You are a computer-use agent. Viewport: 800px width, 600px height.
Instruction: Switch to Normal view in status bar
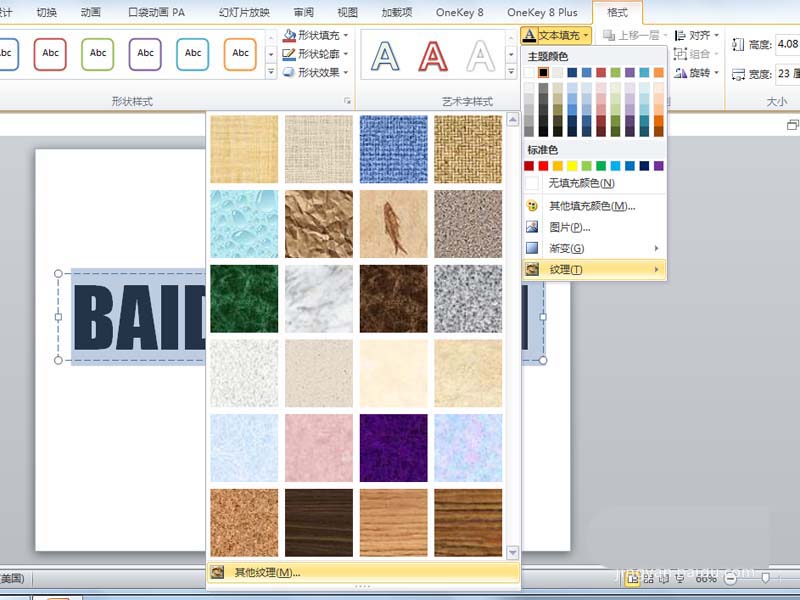click(x=633, y=579)
